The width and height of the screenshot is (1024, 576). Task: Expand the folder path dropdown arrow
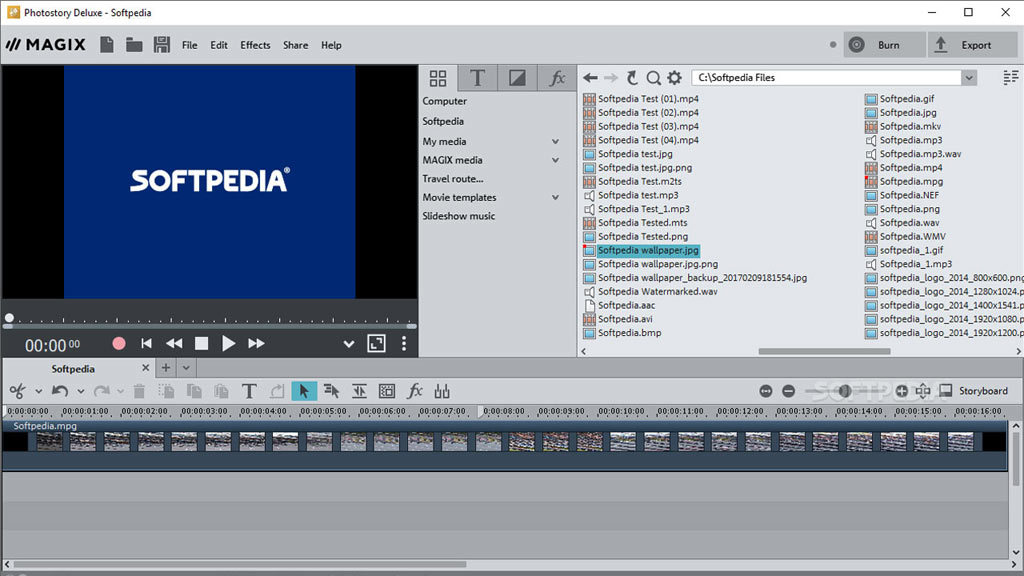[969, 78]
